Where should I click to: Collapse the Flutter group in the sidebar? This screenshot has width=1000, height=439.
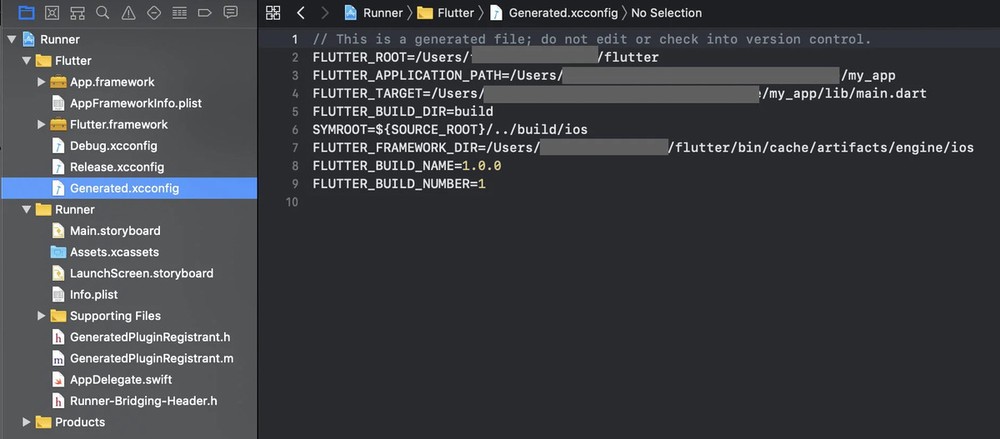point(26,61)
